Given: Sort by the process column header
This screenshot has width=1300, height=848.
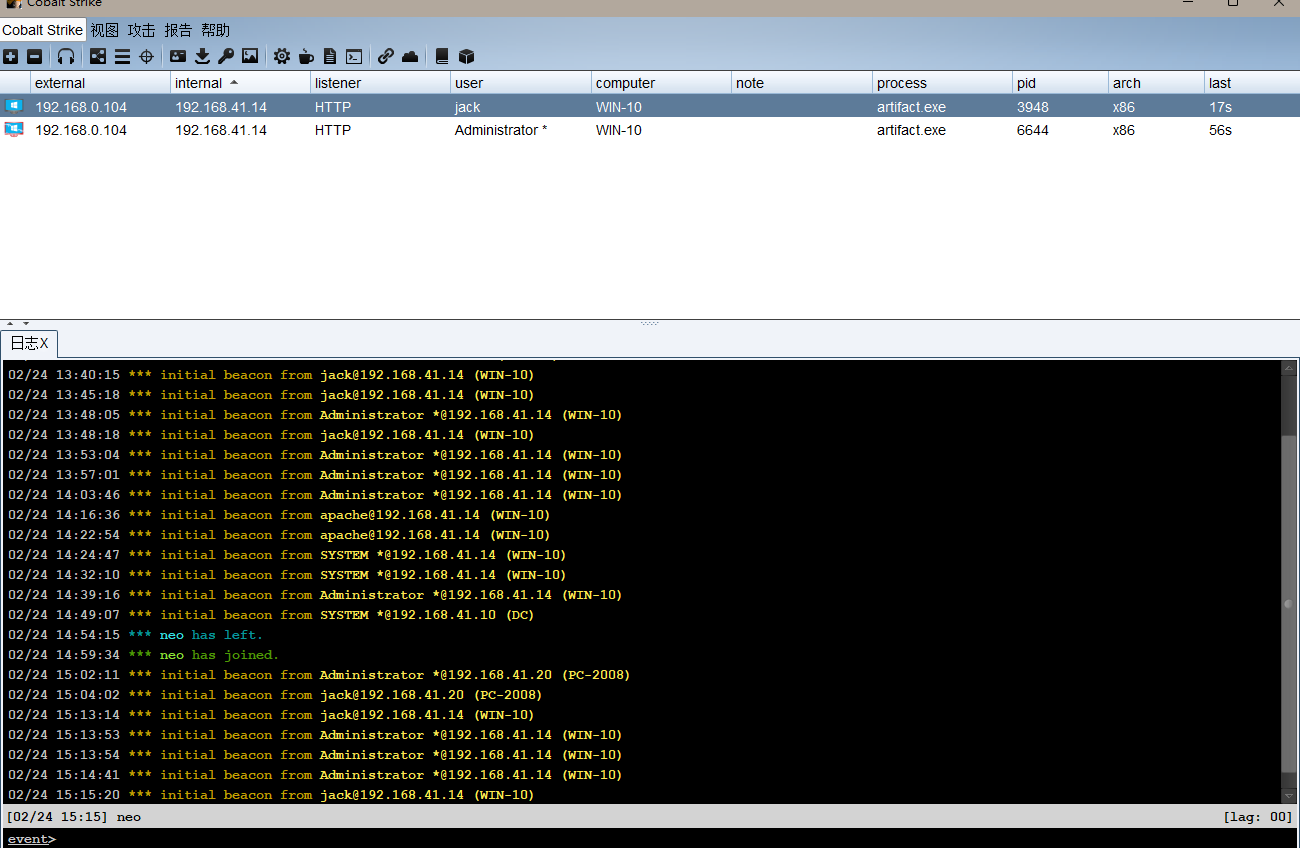Looking at the screenshot, I should 942,83.
